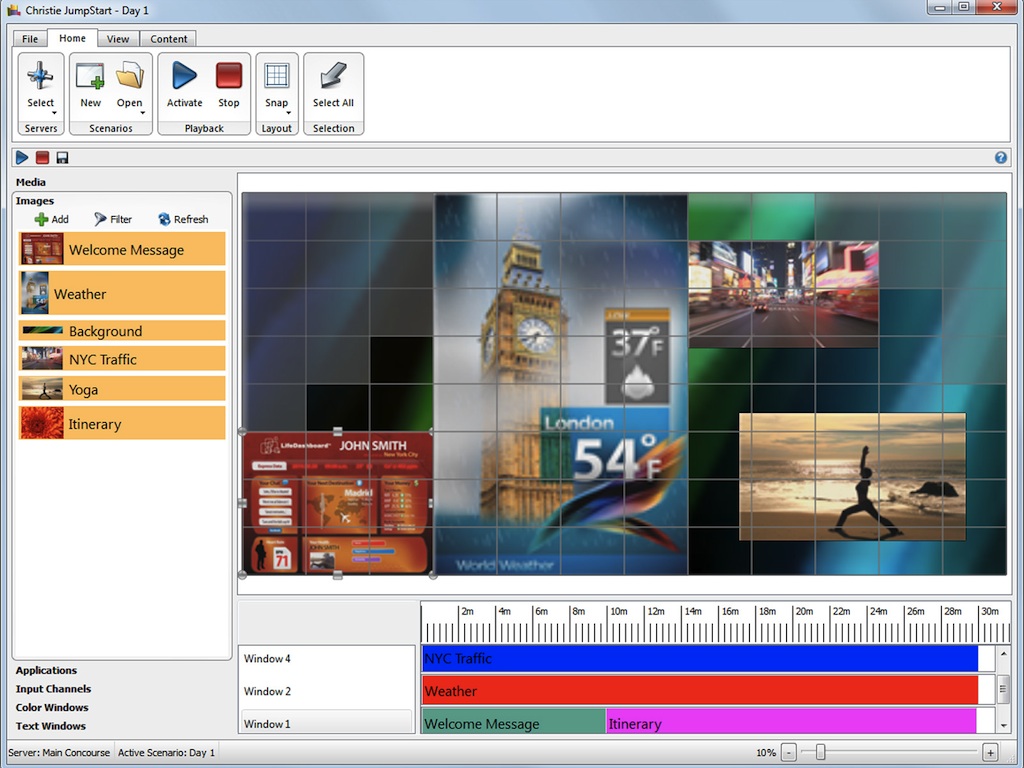
Task: Expand the Color Windows section
Action: coord(52,708)
